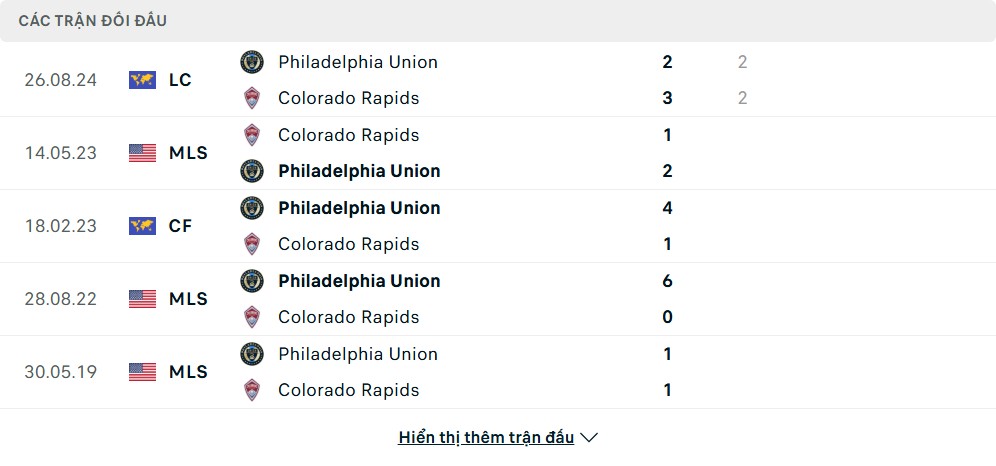Click USA flag icon beside 30.05.19 MLS
This screenshot has width=996, height=466.
coord(143,372)
